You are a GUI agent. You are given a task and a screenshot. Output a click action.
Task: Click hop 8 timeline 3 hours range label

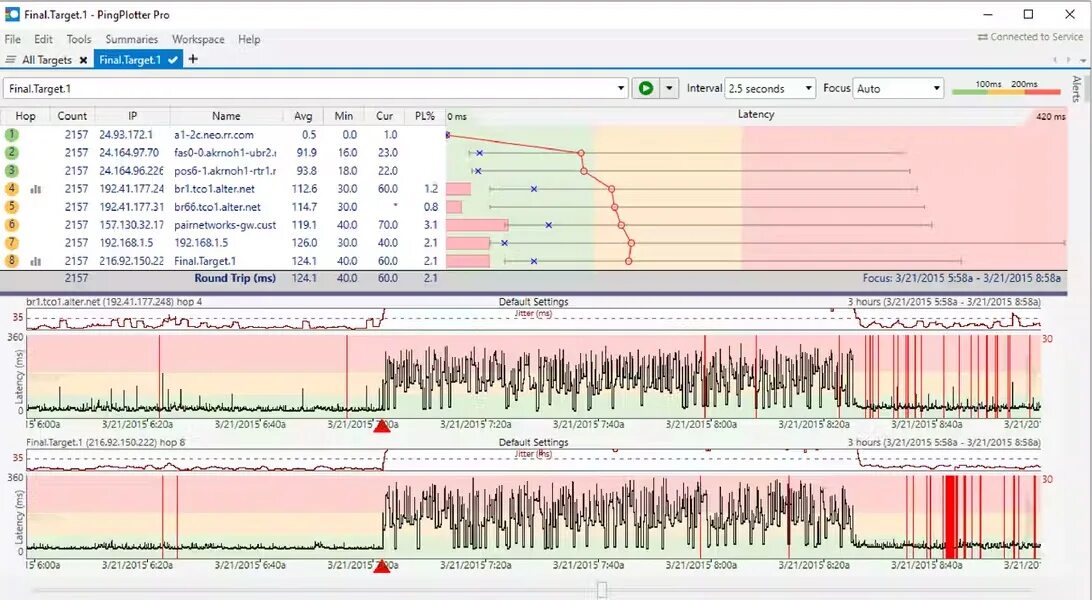point(944,443)
